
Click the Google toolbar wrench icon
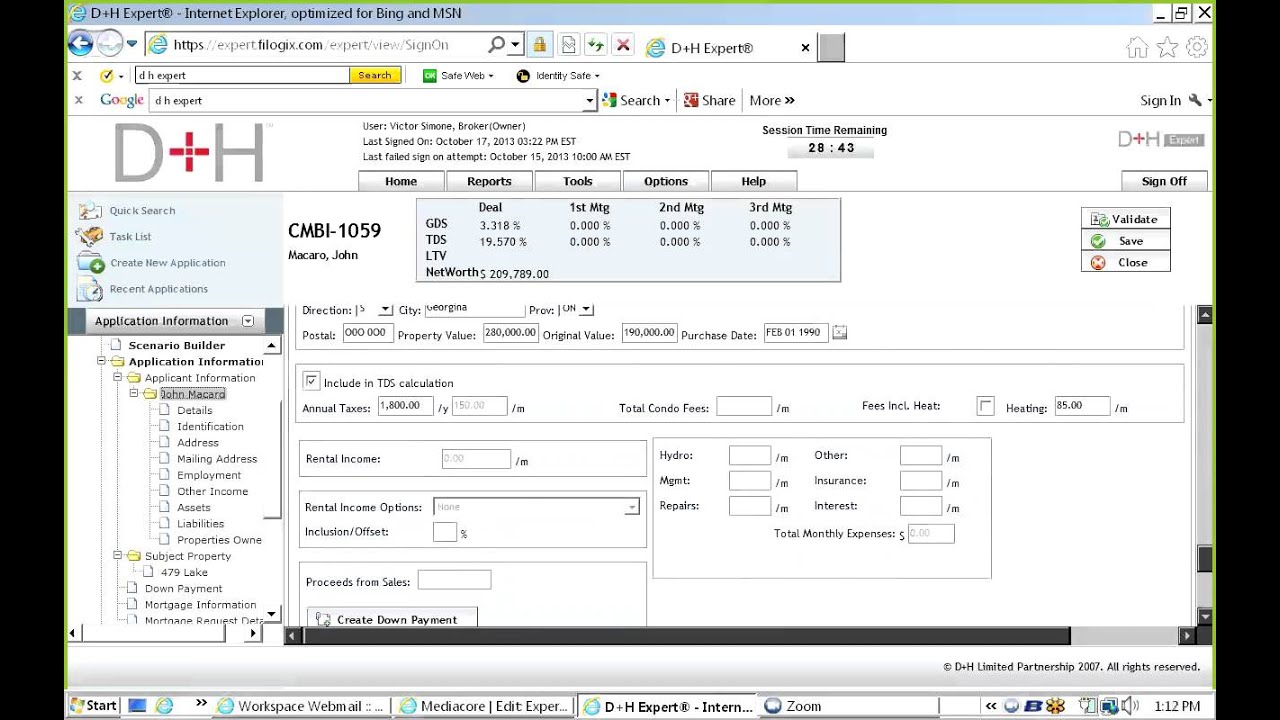point(1195,100)
